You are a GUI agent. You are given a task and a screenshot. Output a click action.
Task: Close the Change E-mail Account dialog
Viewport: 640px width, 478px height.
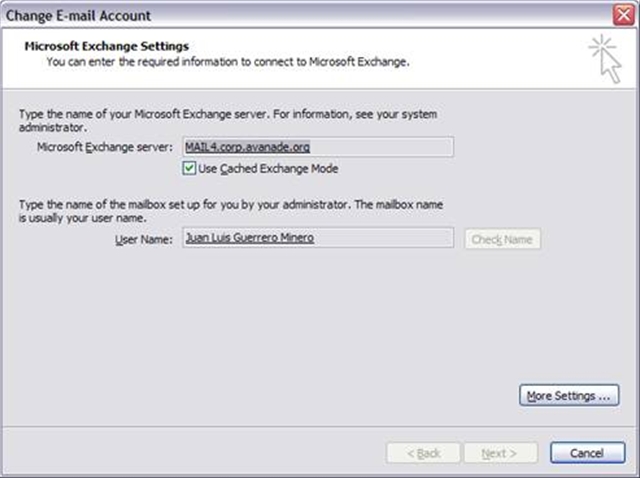point(624,15)
